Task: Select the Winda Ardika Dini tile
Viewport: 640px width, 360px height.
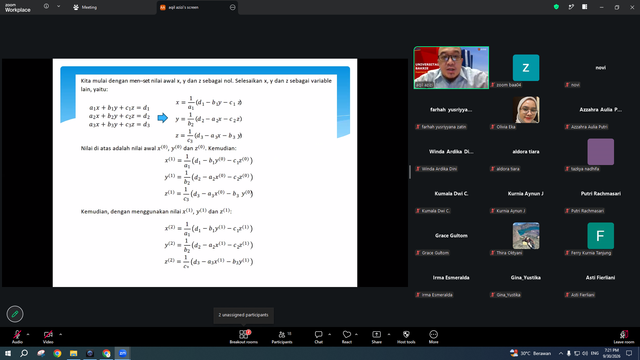Action: click(451, 151)
